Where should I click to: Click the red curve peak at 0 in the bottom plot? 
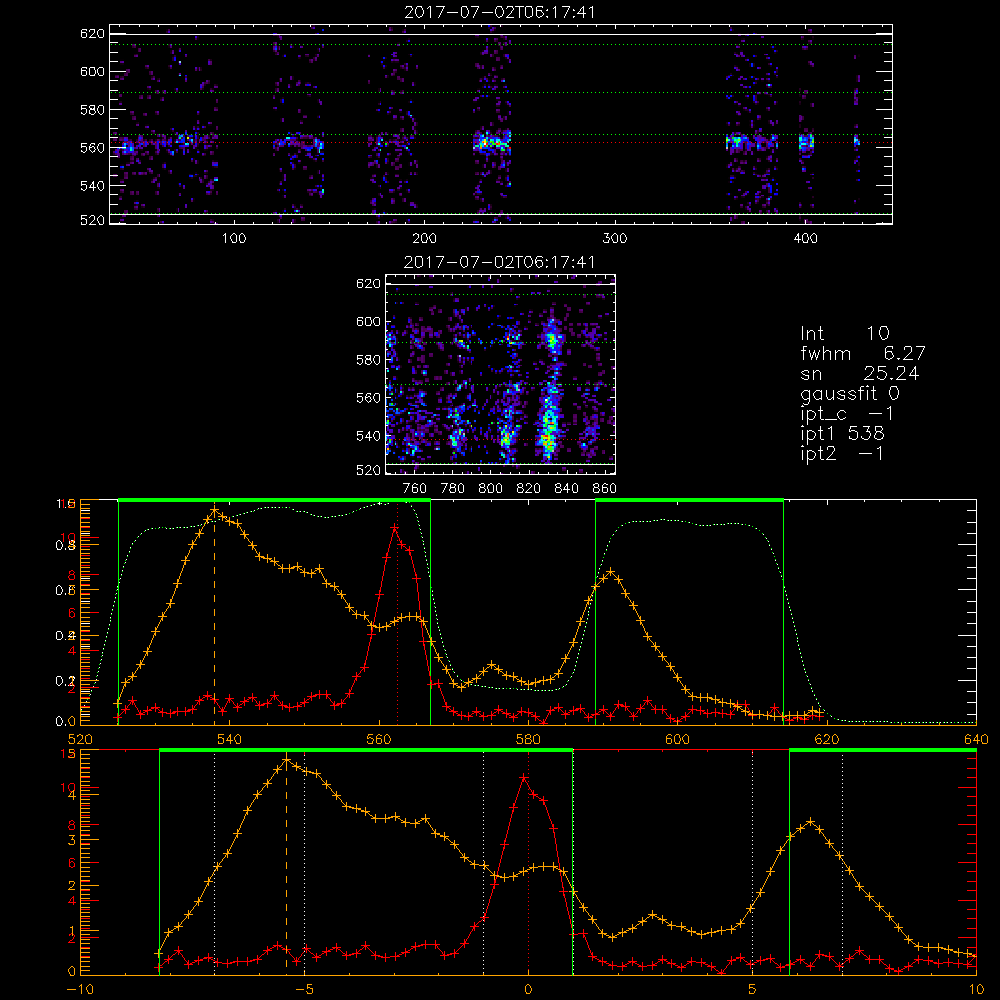point(524,777)
